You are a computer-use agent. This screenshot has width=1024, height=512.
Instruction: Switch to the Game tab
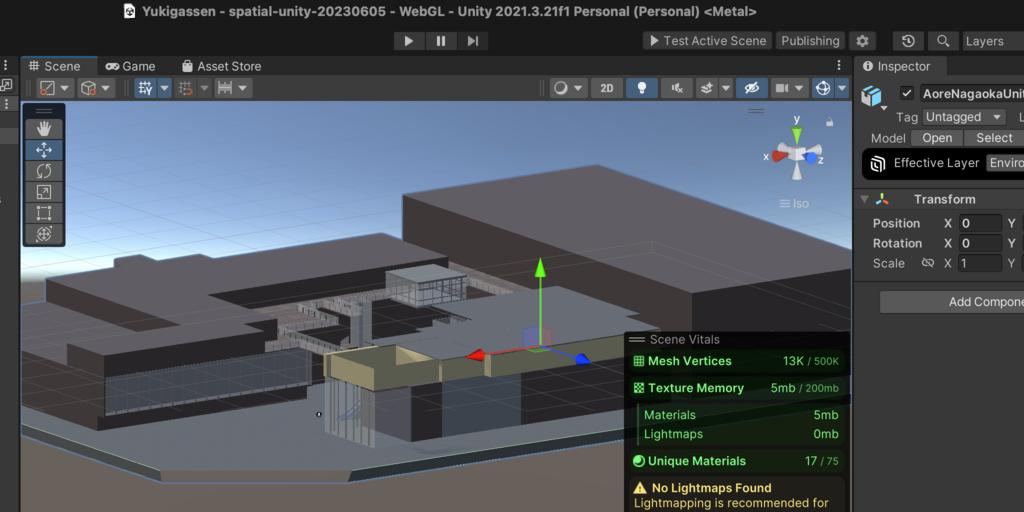click(x=131, y=66)
